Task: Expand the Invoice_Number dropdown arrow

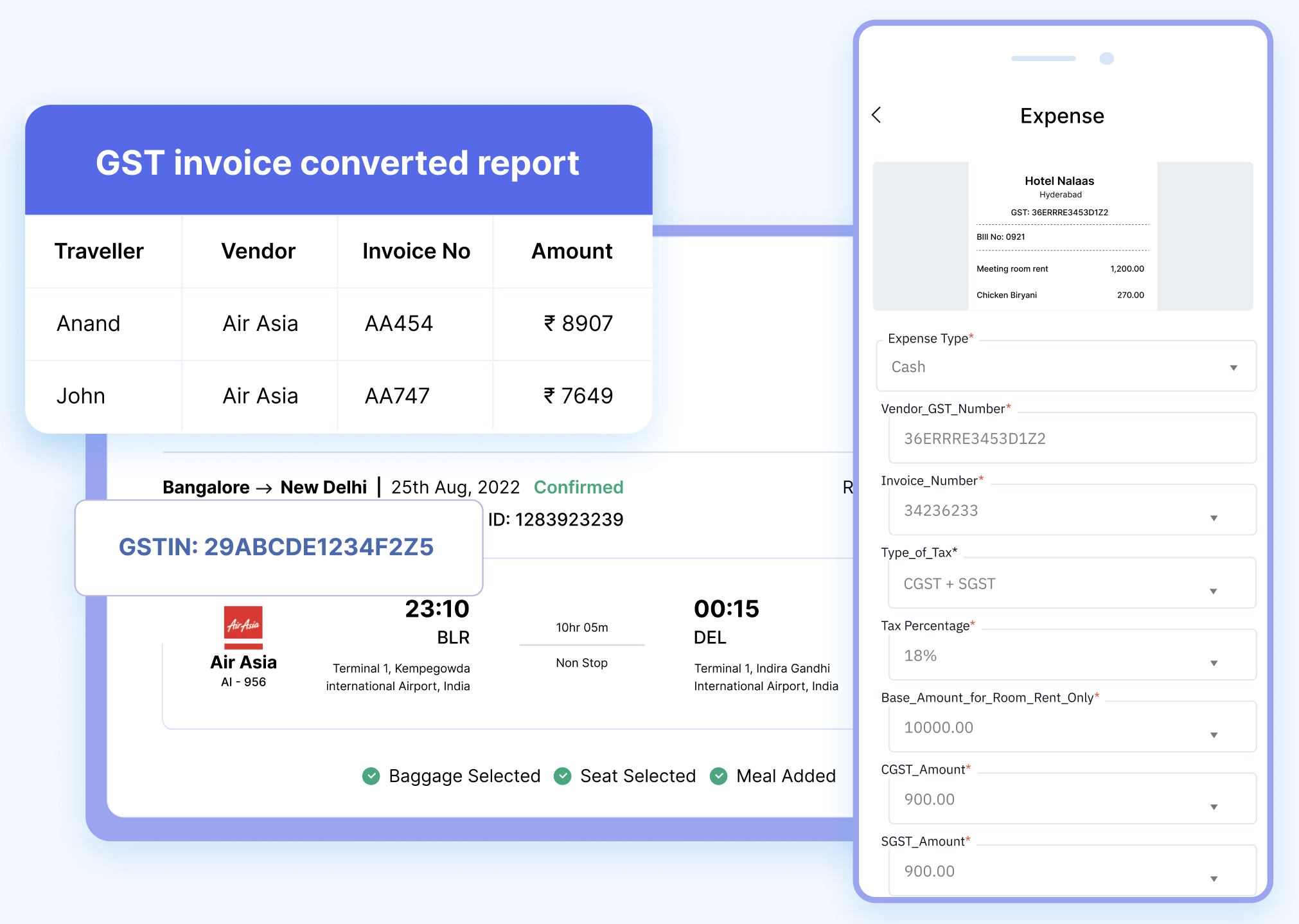Action: pos(1214,518)
